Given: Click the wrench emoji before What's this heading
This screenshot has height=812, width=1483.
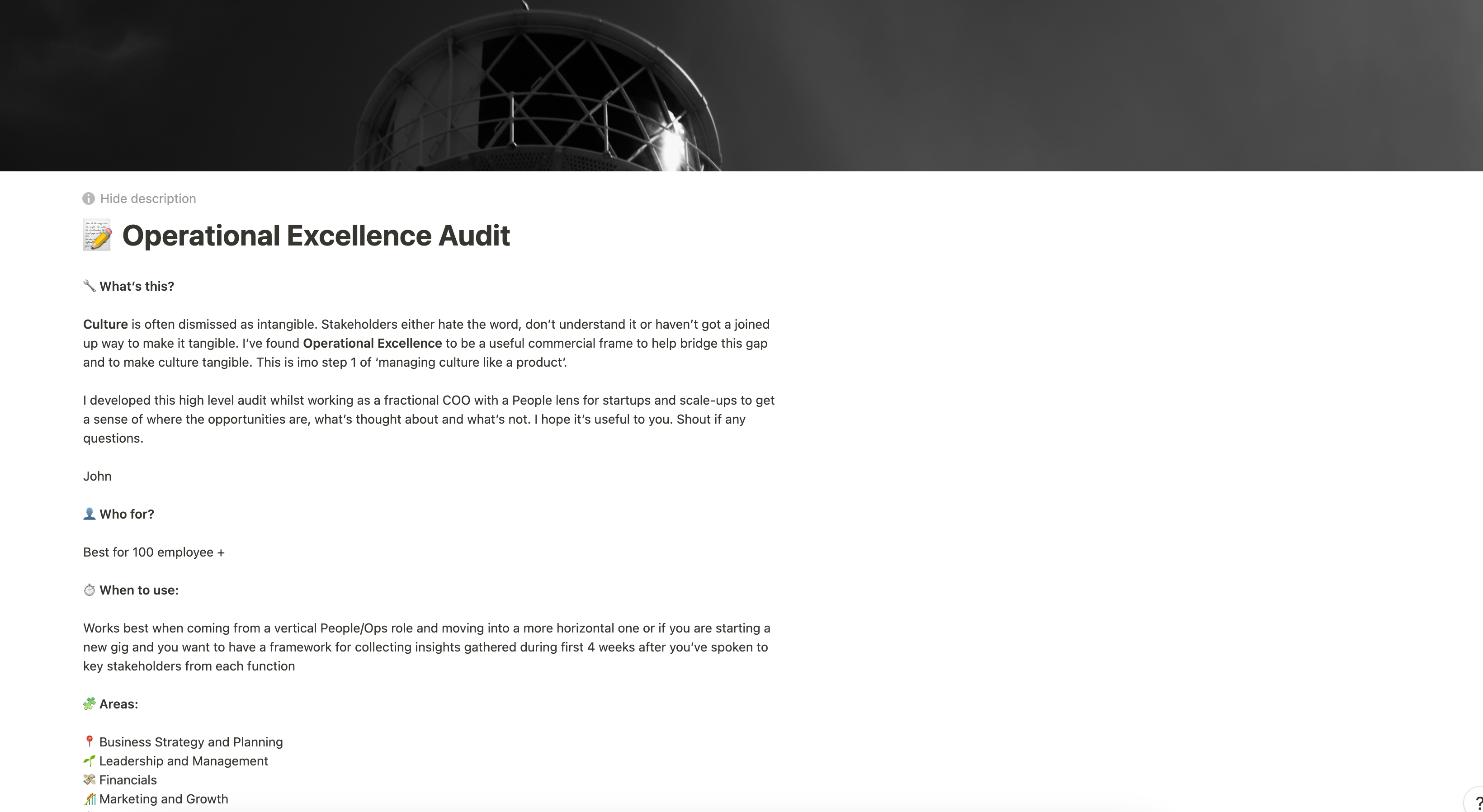Looking at the screenshot, I should 88,285.
